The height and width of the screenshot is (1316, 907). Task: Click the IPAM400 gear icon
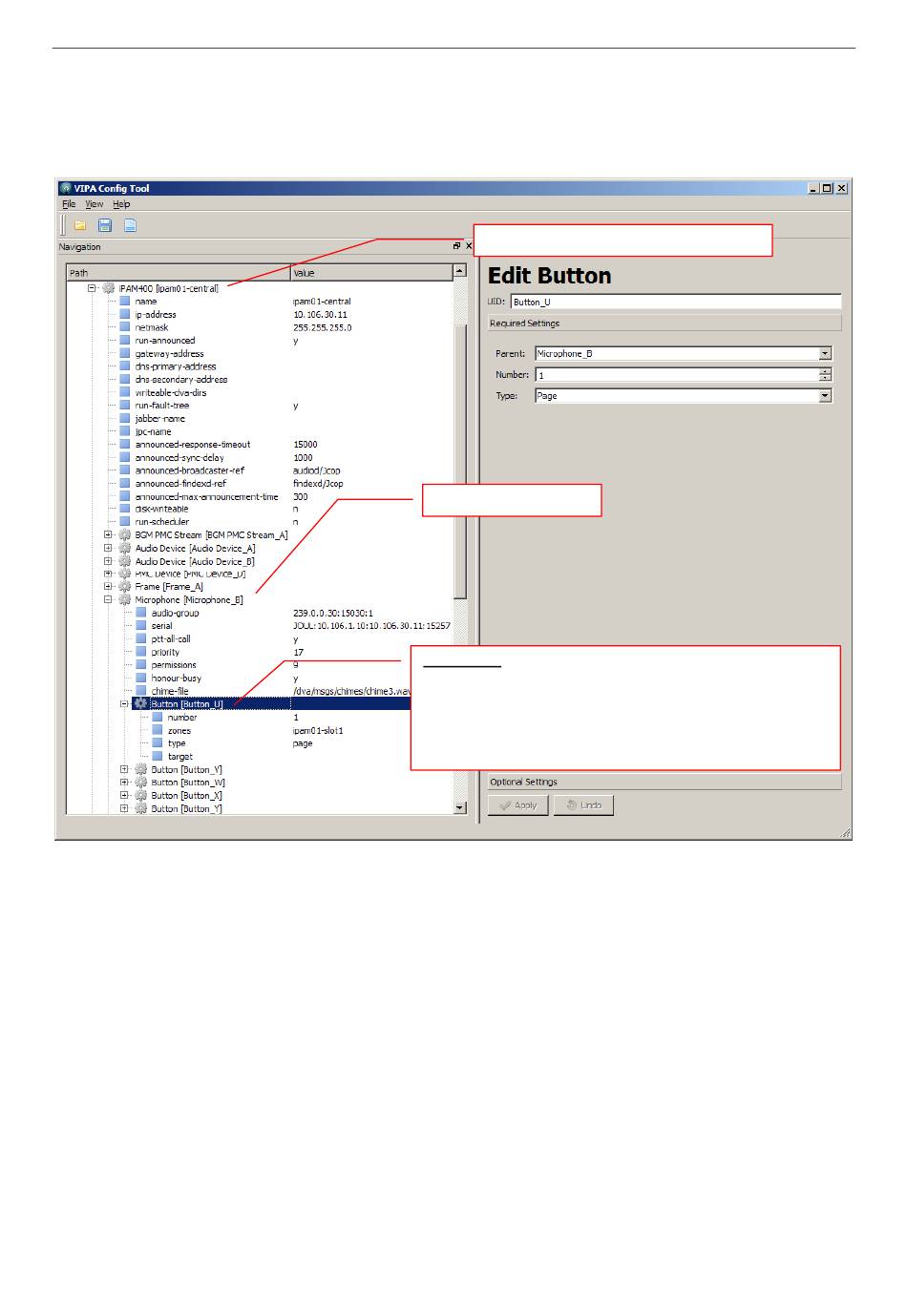pos(109,288)
